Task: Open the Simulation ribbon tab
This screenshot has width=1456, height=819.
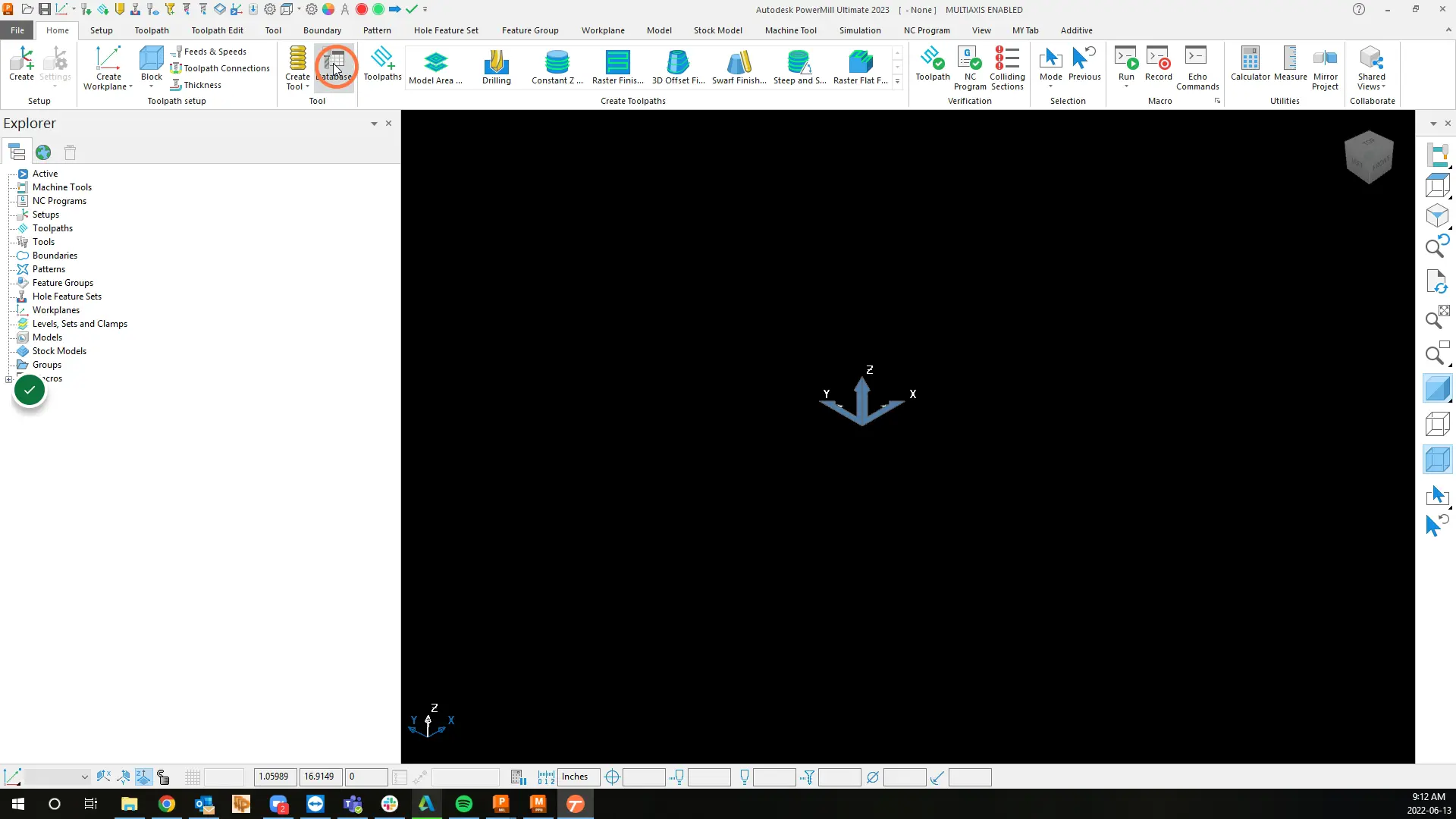Action: [860, 30]
